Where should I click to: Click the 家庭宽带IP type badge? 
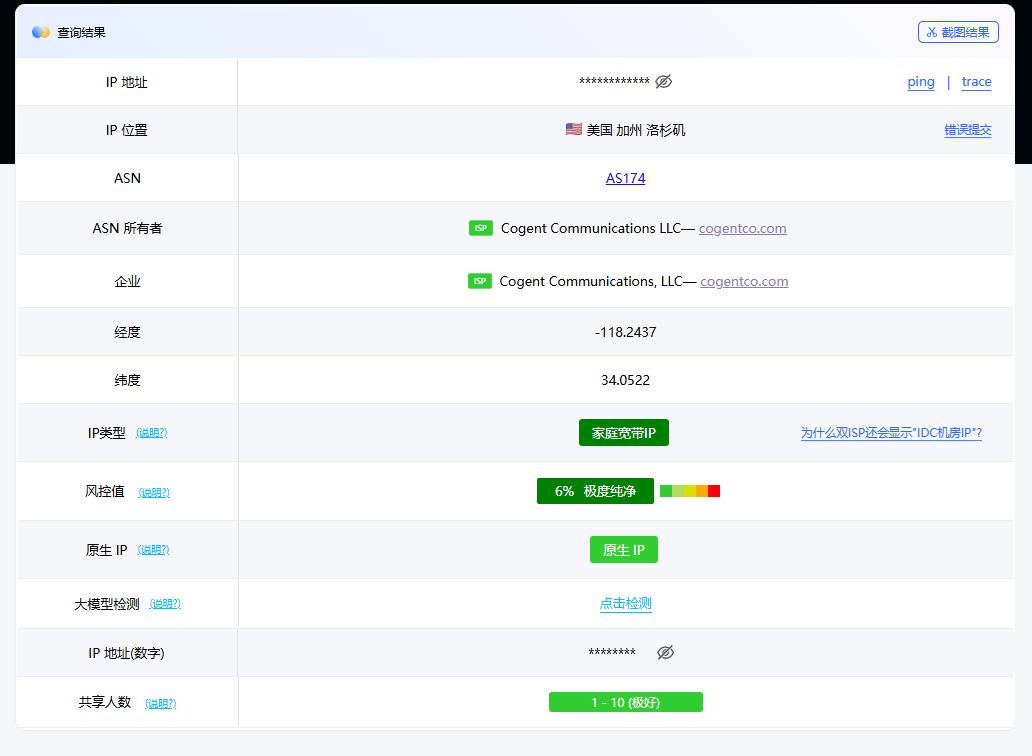[623, 433]
